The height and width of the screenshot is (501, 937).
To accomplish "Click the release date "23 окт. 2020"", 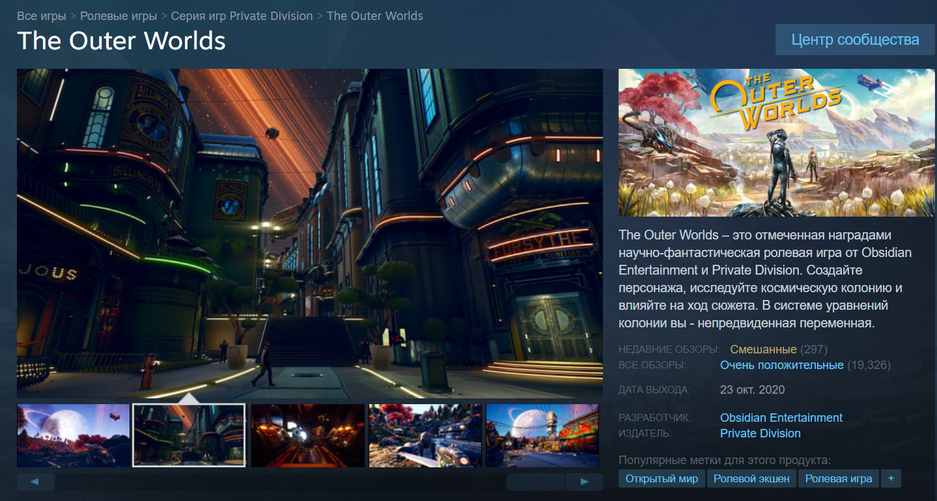I will pyautogui.click(x=752, y=390).
